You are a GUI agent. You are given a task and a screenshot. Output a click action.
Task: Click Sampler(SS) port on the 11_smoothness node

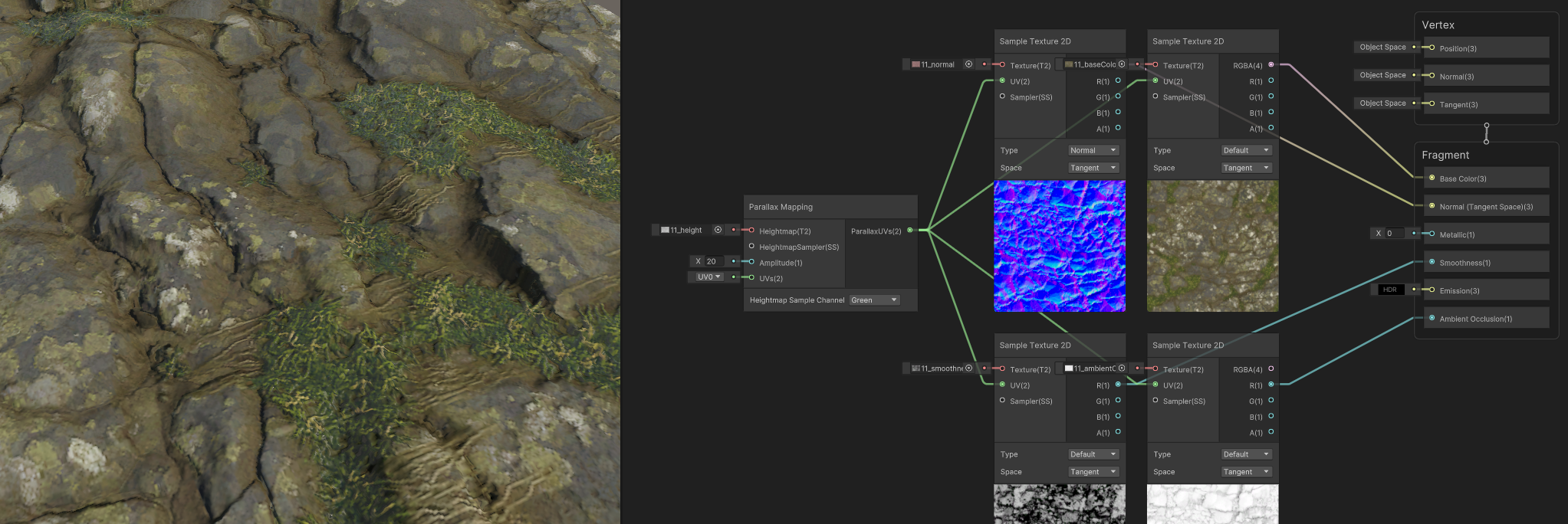1002,400
